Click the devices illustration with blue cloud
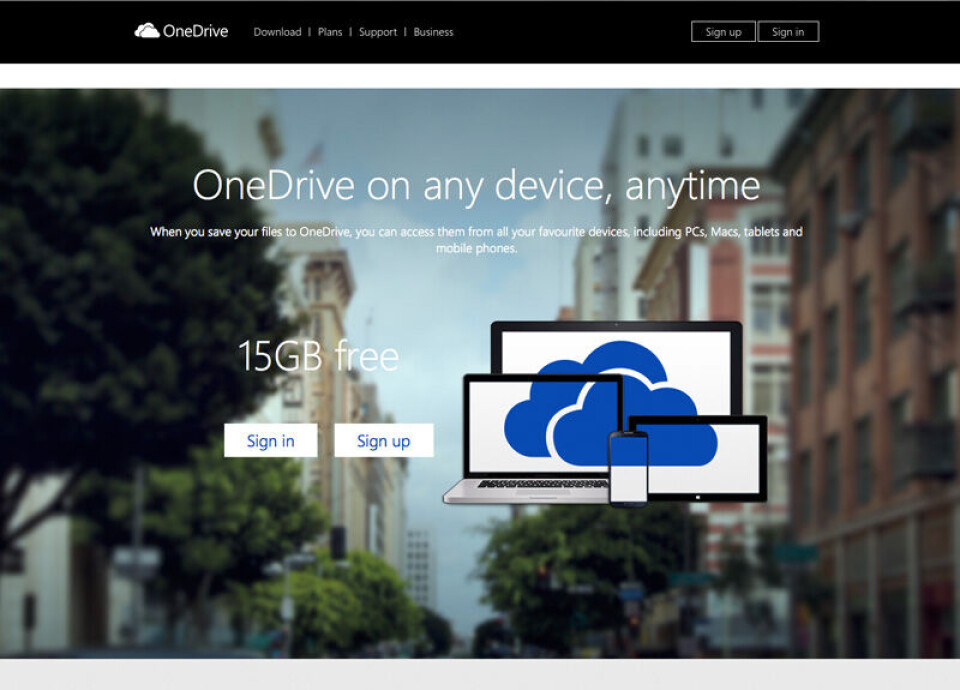The image size is (960, 690). pos(605,414)
